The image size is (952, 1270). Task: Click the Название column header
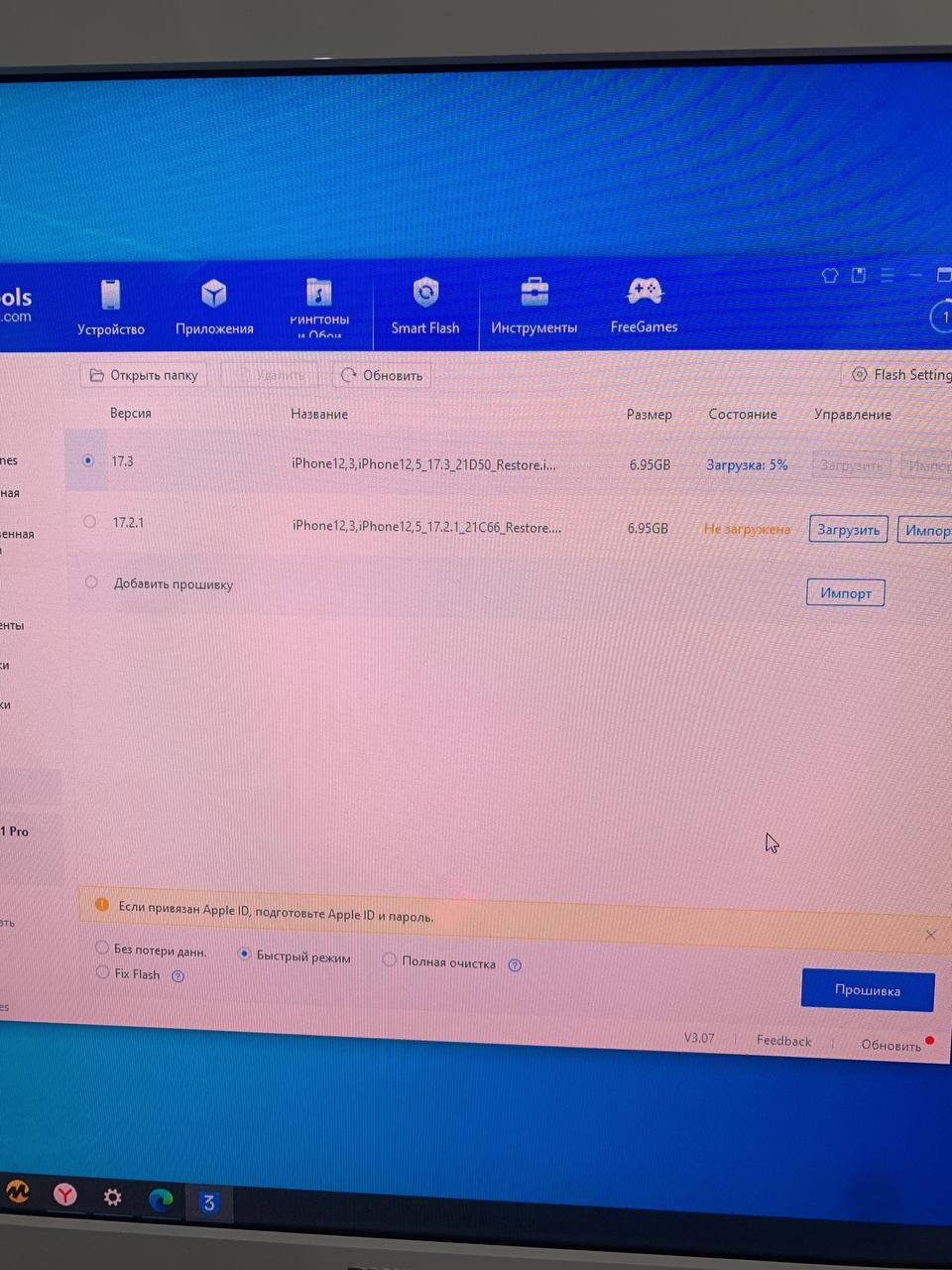(x=319, y=414)
